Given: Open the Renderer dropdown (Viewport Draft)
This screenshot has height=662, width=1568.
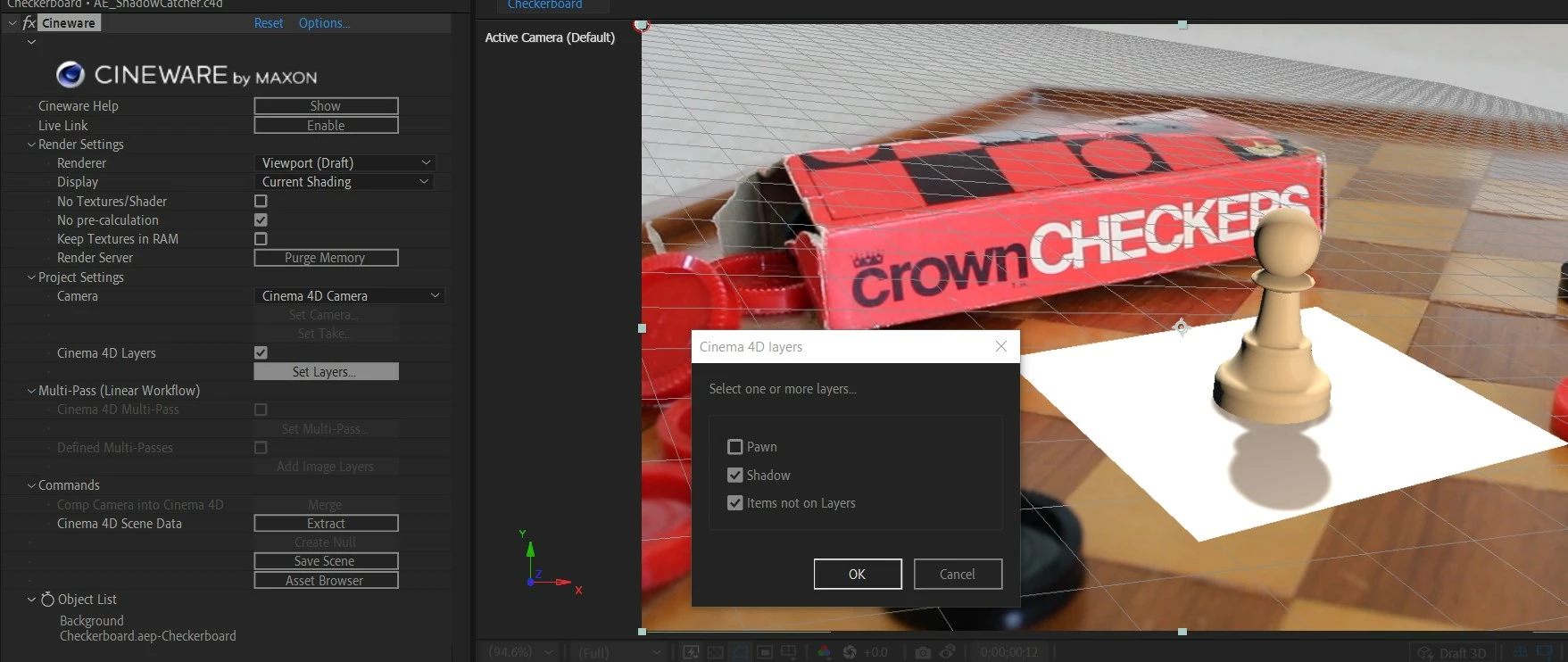Looking at the screenshot, I should pyautogui.click(x=346, y=163).
